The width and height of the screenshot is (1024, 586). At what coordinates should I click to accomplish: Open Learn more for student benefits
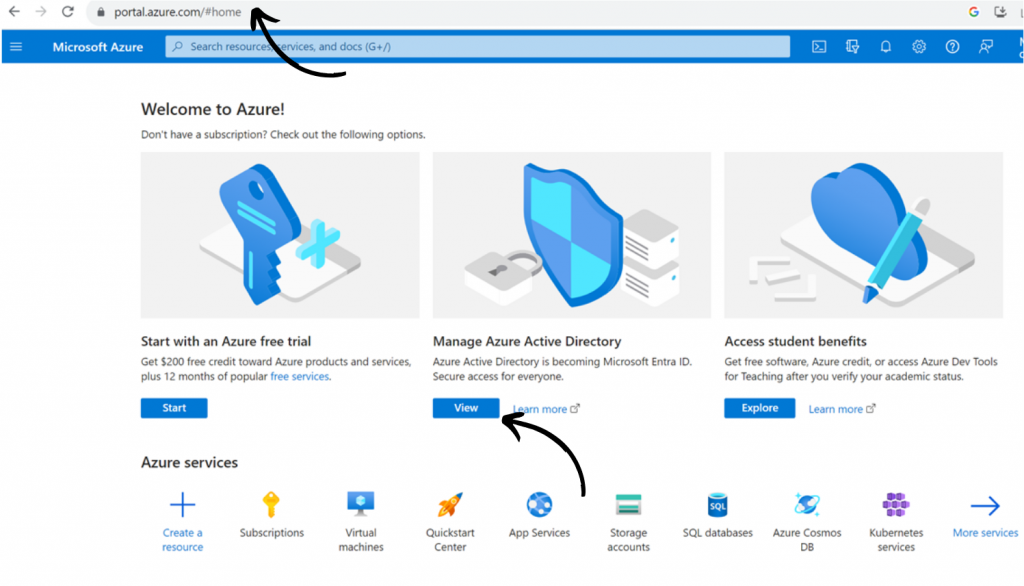coord(842,409)
